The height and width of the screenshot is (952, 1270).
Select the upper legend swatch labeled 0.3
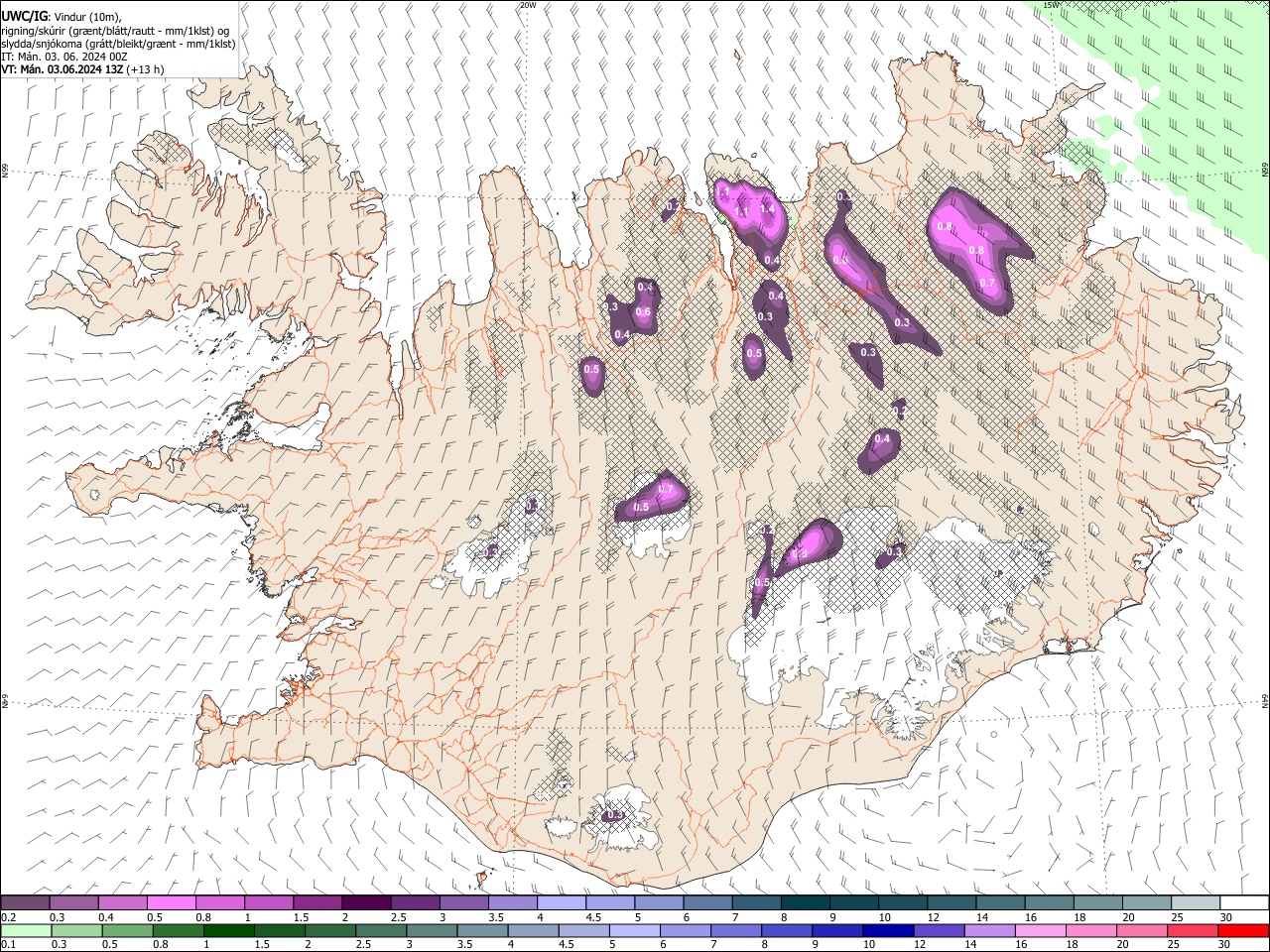pos(74,902)
